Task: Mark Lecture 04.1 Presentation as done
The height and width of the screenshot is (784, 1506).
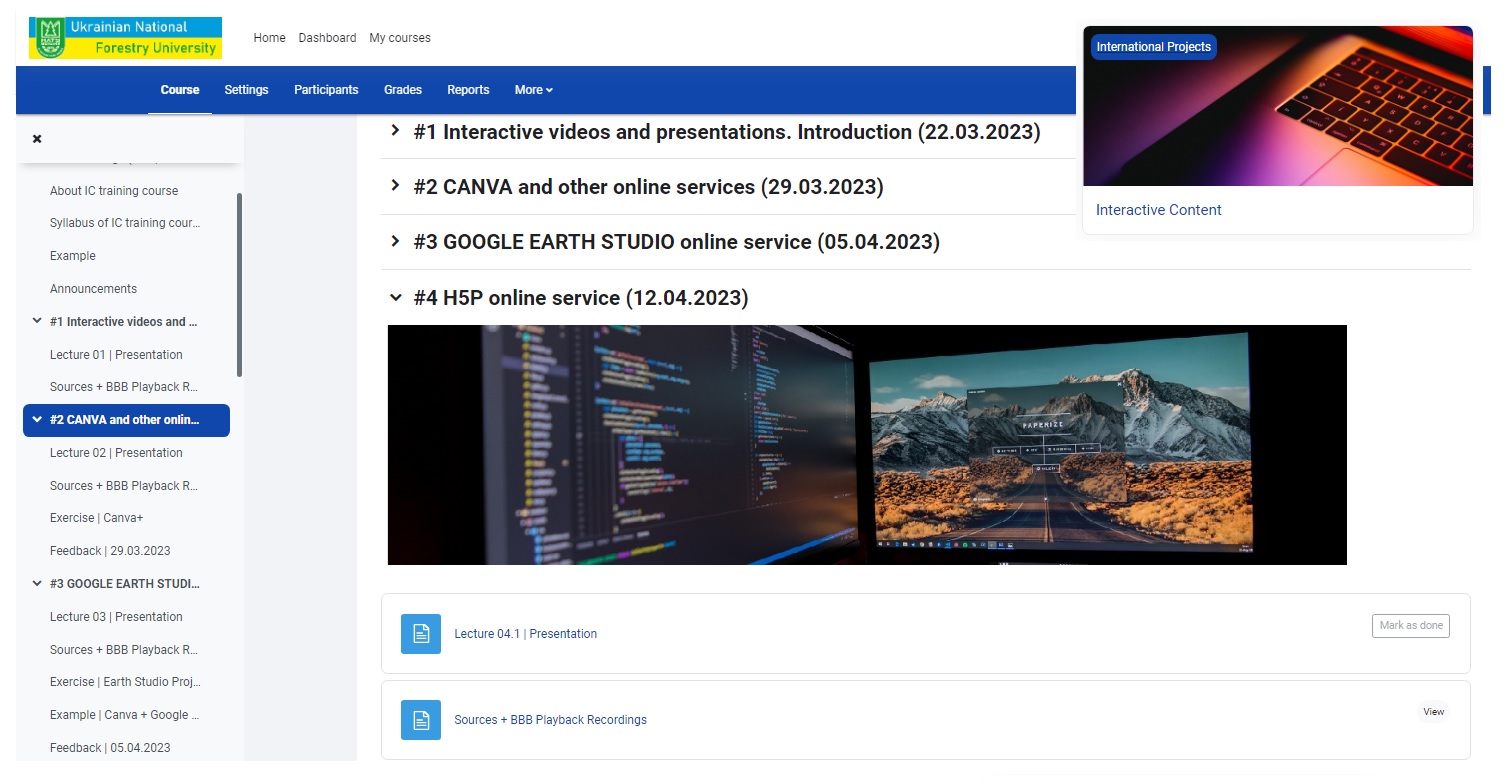Action: click(x=1410, y=626)
